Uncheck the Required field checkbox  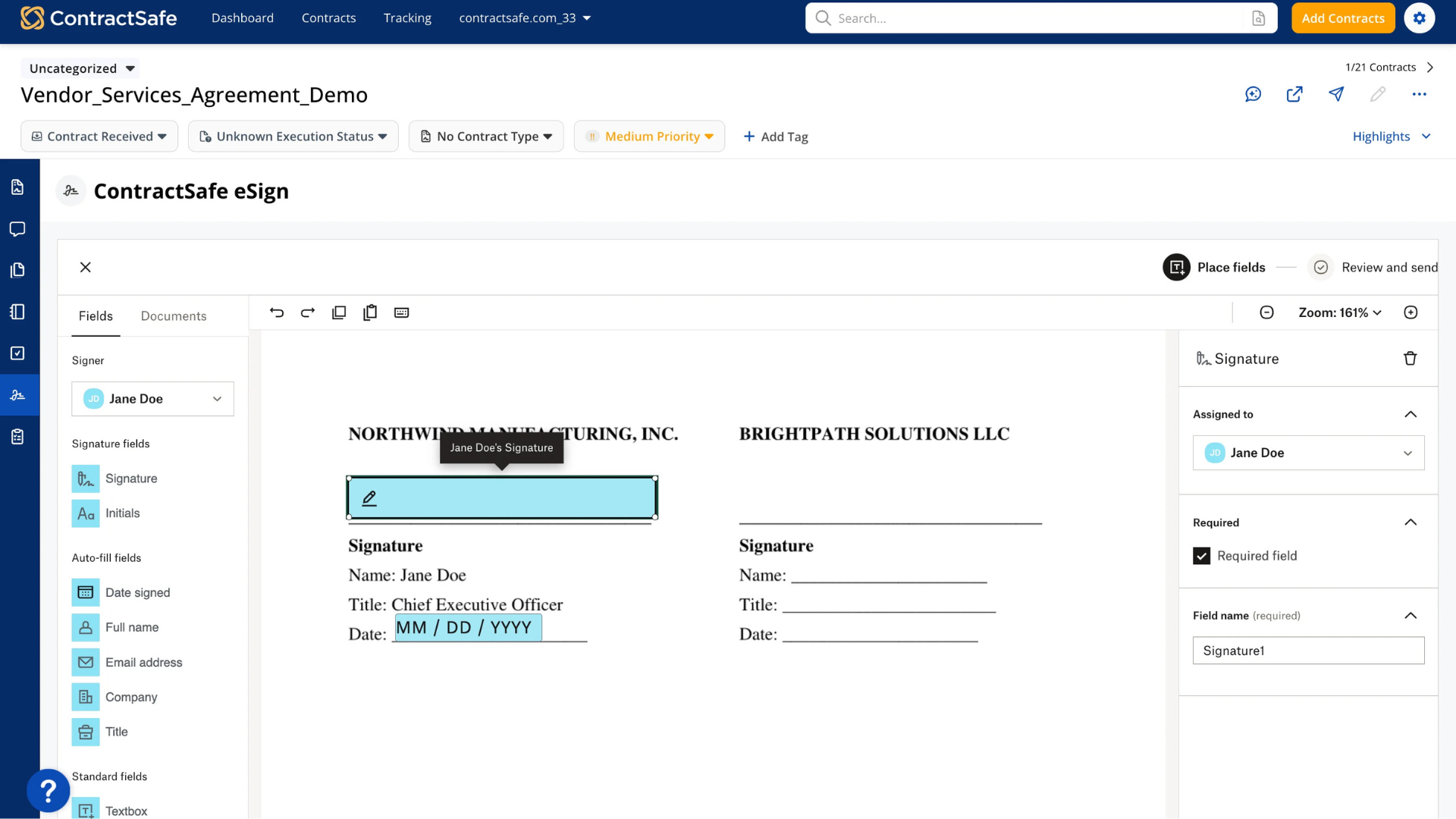click(1201, 556)
